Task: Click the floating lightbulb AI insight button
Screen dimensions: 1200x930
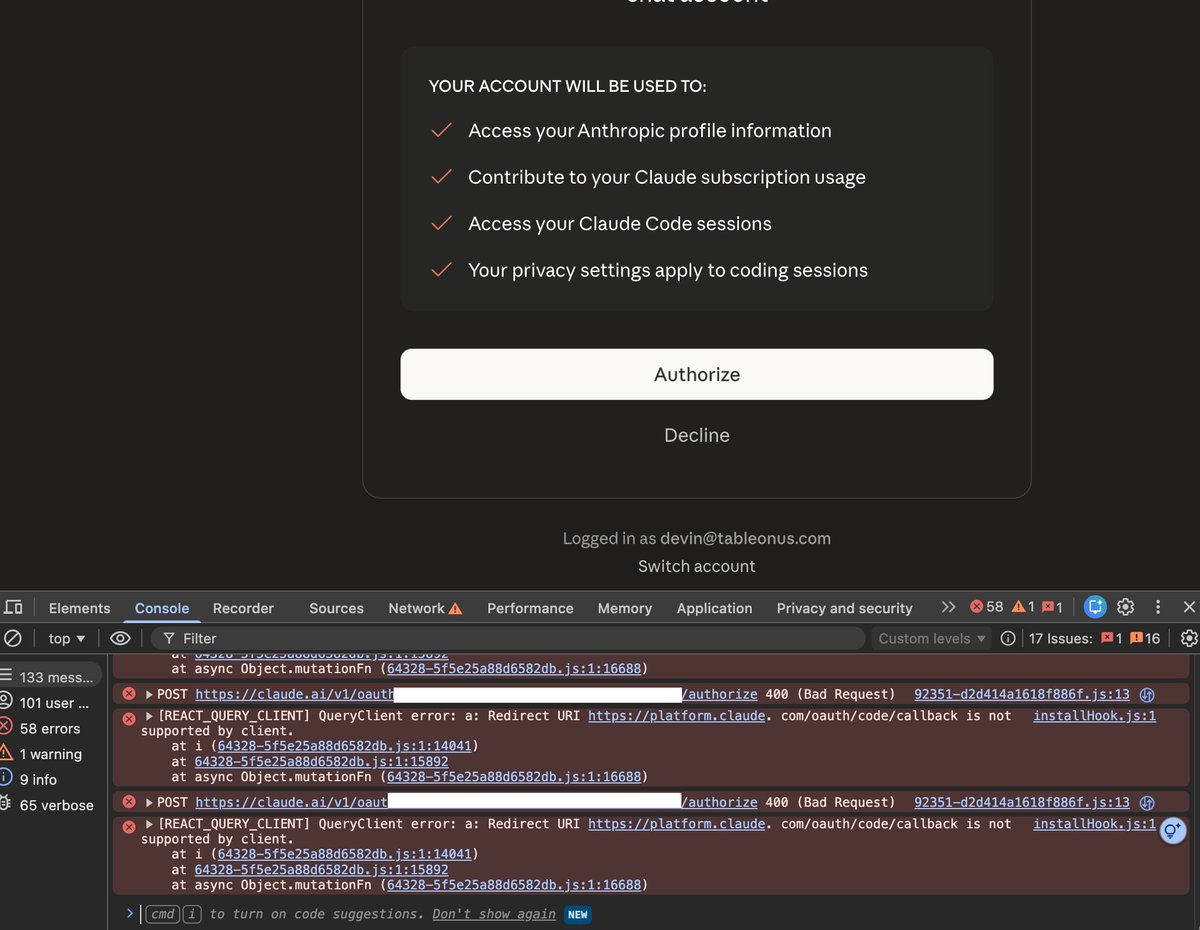Action: coord(1173,829)
